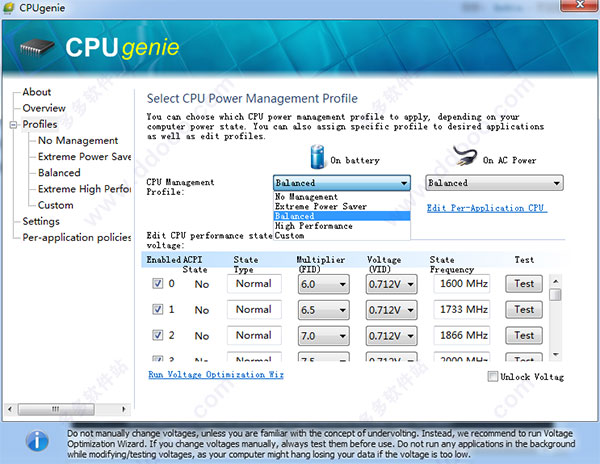This screenshot has height=464, width=600.
Task: Select No Management in sidebar tree
Action: [78, 140]
